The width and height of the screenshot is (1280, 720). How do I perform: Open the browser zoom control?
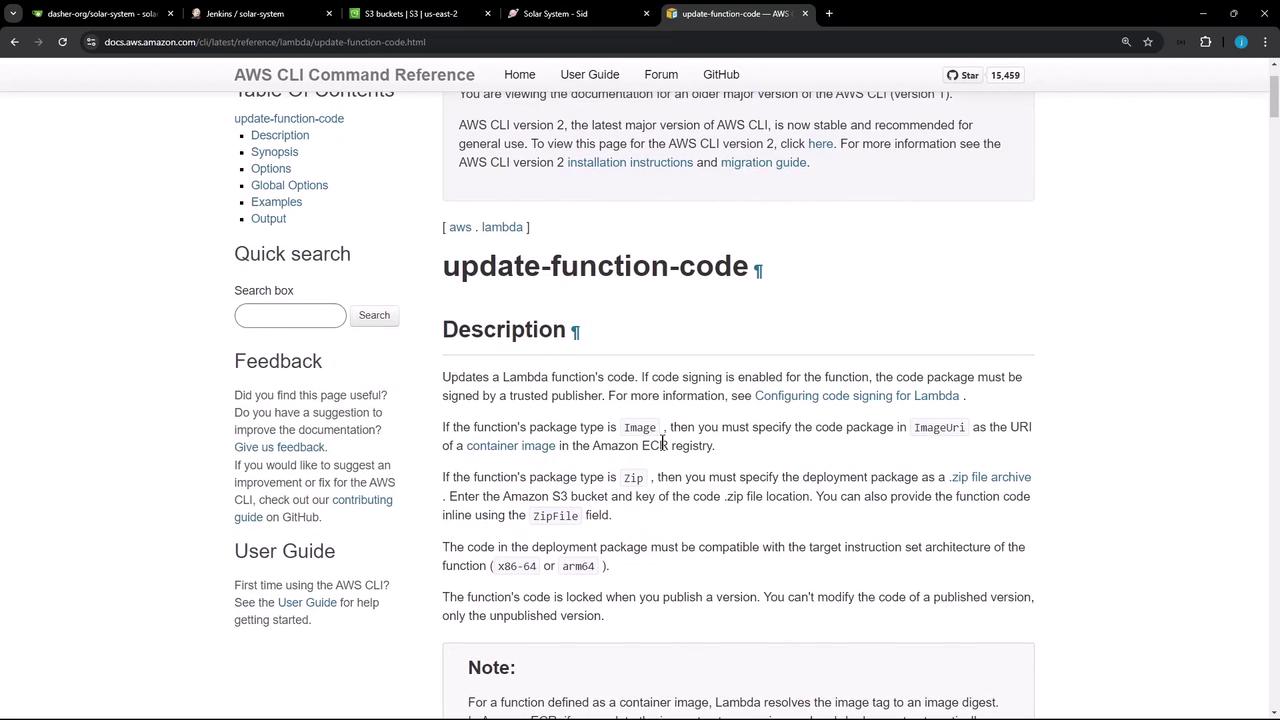1126,42
